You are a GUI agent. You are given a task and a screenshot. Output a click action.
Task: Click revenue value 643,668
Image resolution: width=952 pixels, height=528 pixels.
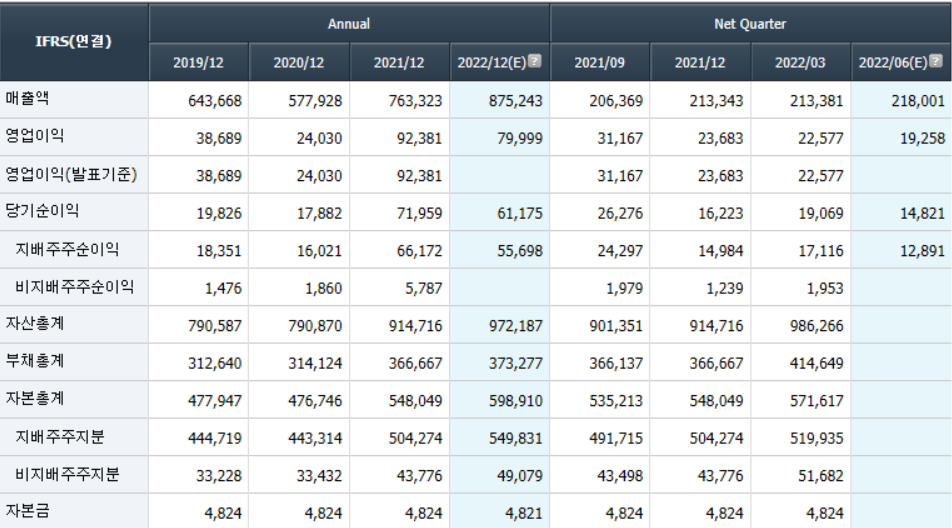[215, 101]
